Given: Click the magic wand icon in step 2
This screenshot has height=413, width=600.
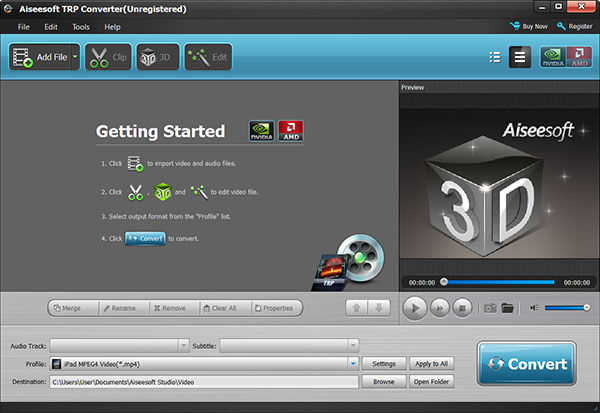Looking at the screenshot, I should (199, 192).
